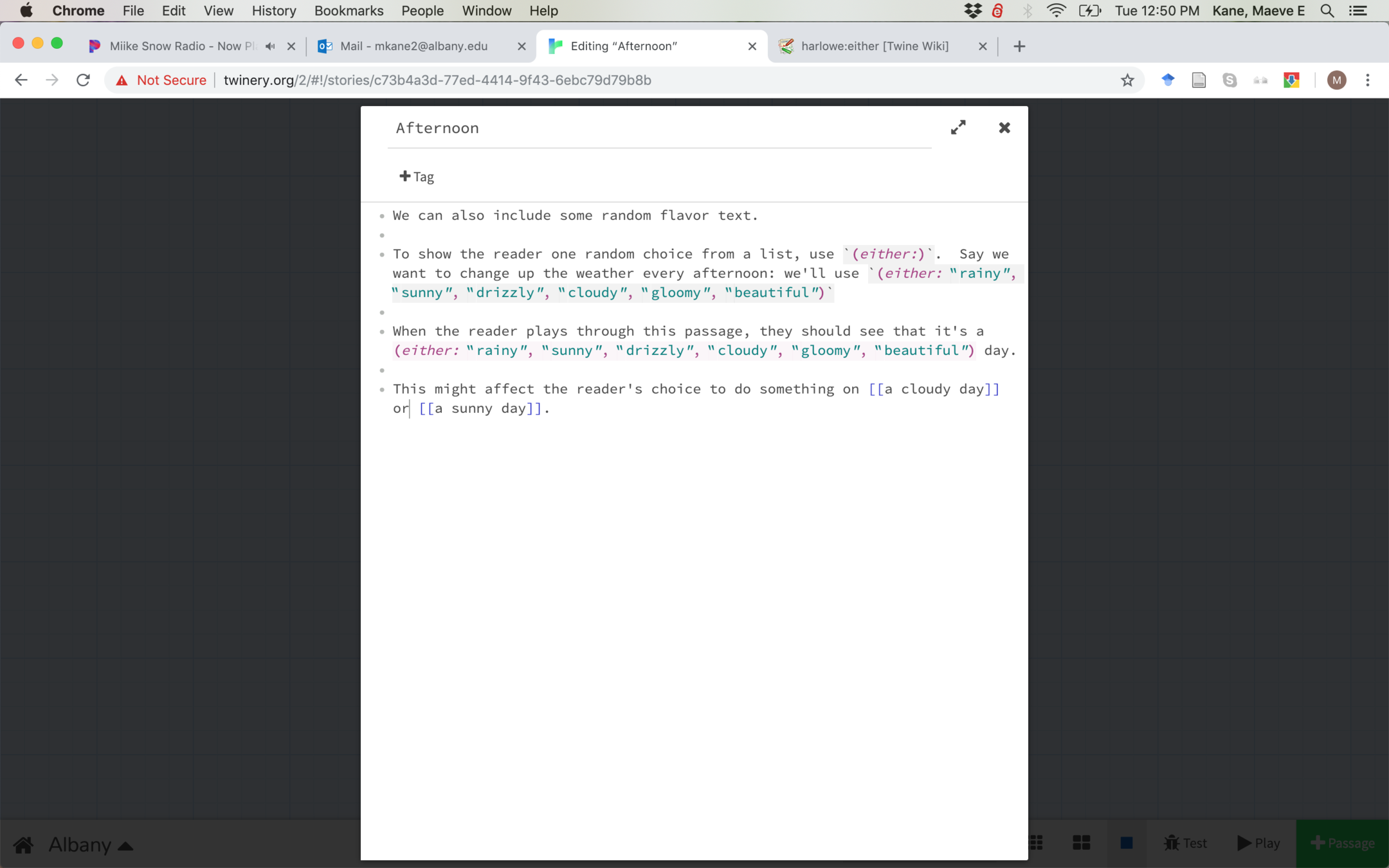This screenshot has height=868, width=1389.
Task: Add a new passage with +Passage
Action: click(x=1342, y=843)
